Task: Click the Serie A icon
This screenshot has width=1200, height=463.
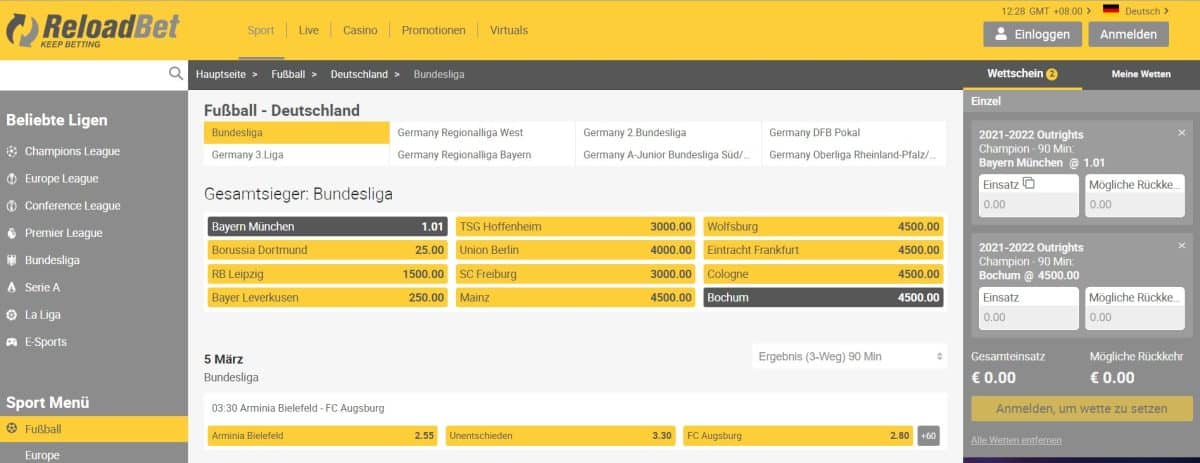Action: pos(12,287)
